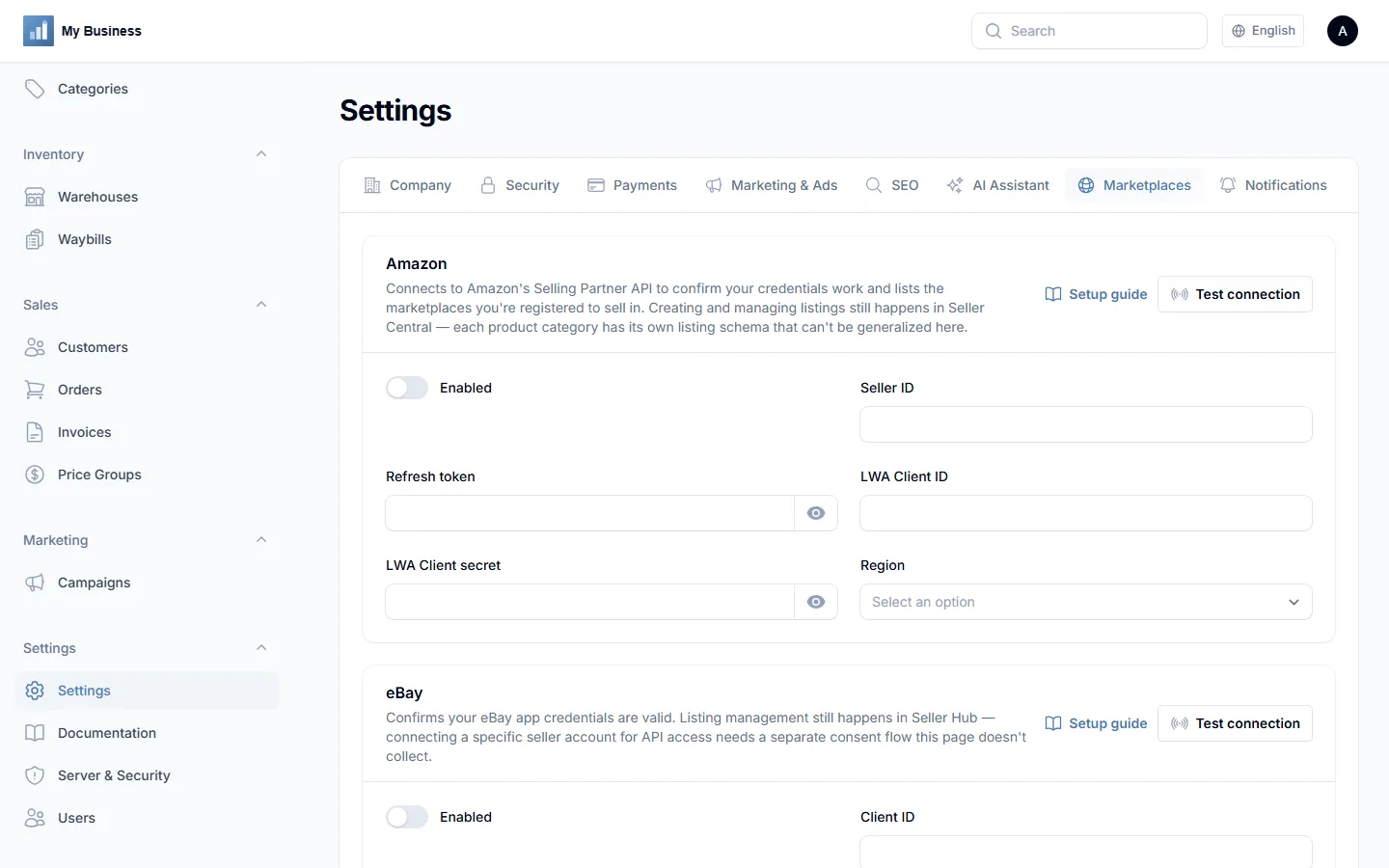Open the eBay Setup guide

[1096, 723]
